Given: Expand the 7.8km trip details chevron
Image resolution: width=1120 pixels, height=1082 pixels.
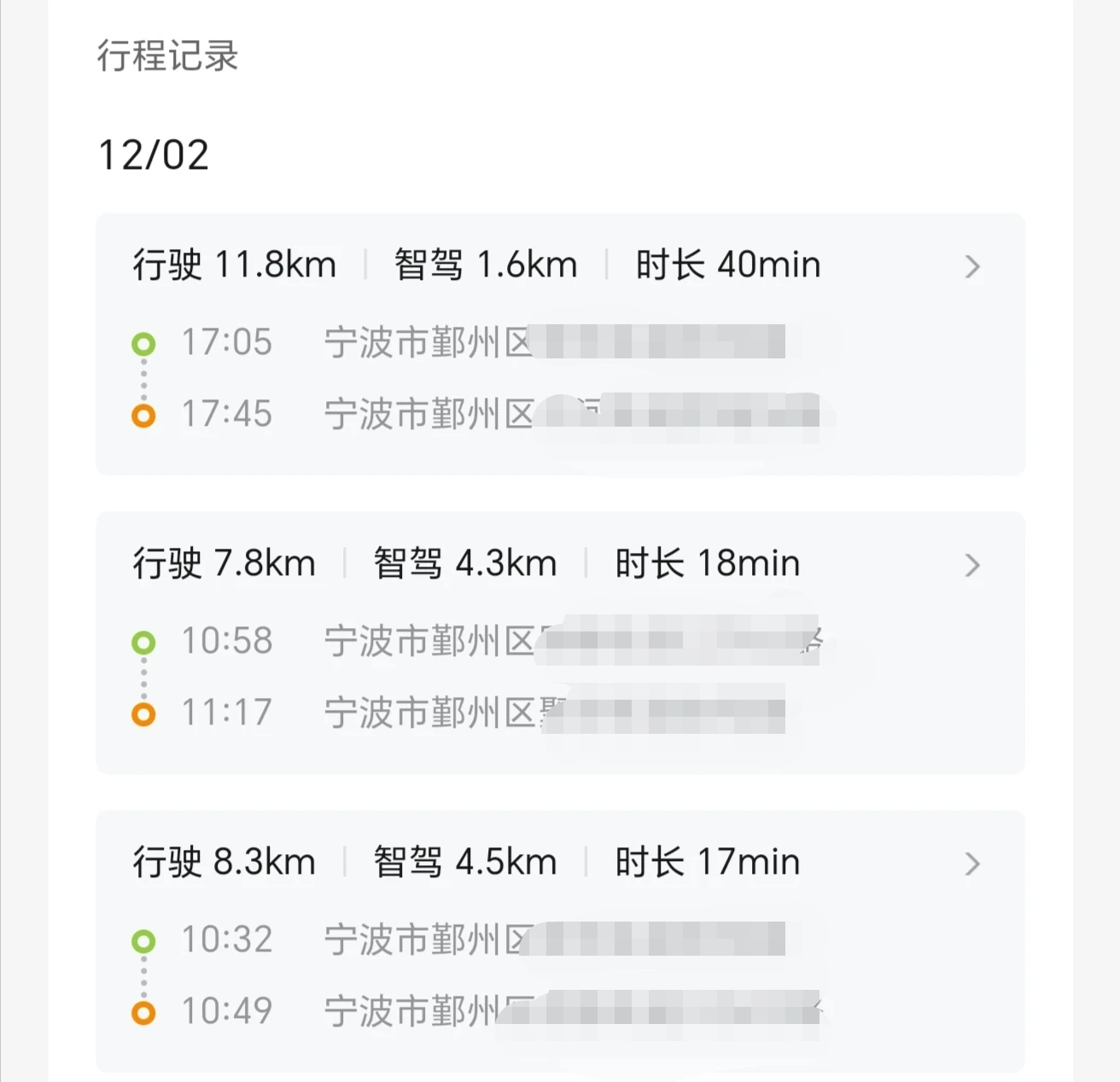Looking at the screenshot, I should click(971, 566).
